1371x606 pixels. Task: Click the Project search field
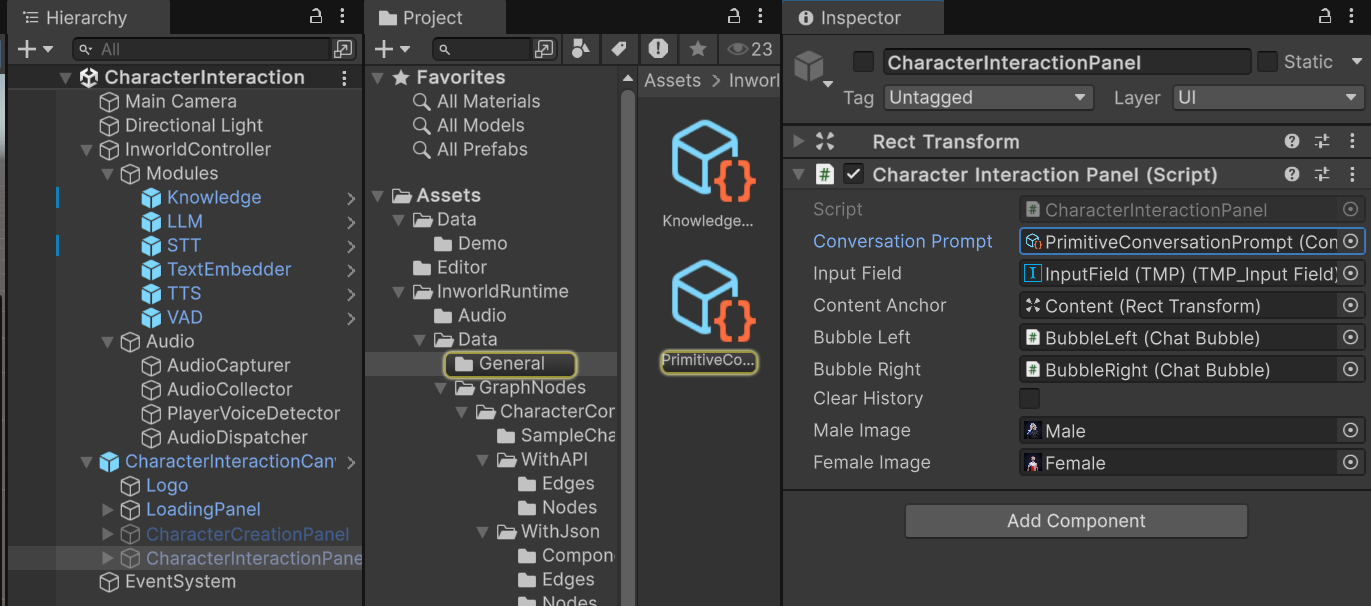click(483, 49)
